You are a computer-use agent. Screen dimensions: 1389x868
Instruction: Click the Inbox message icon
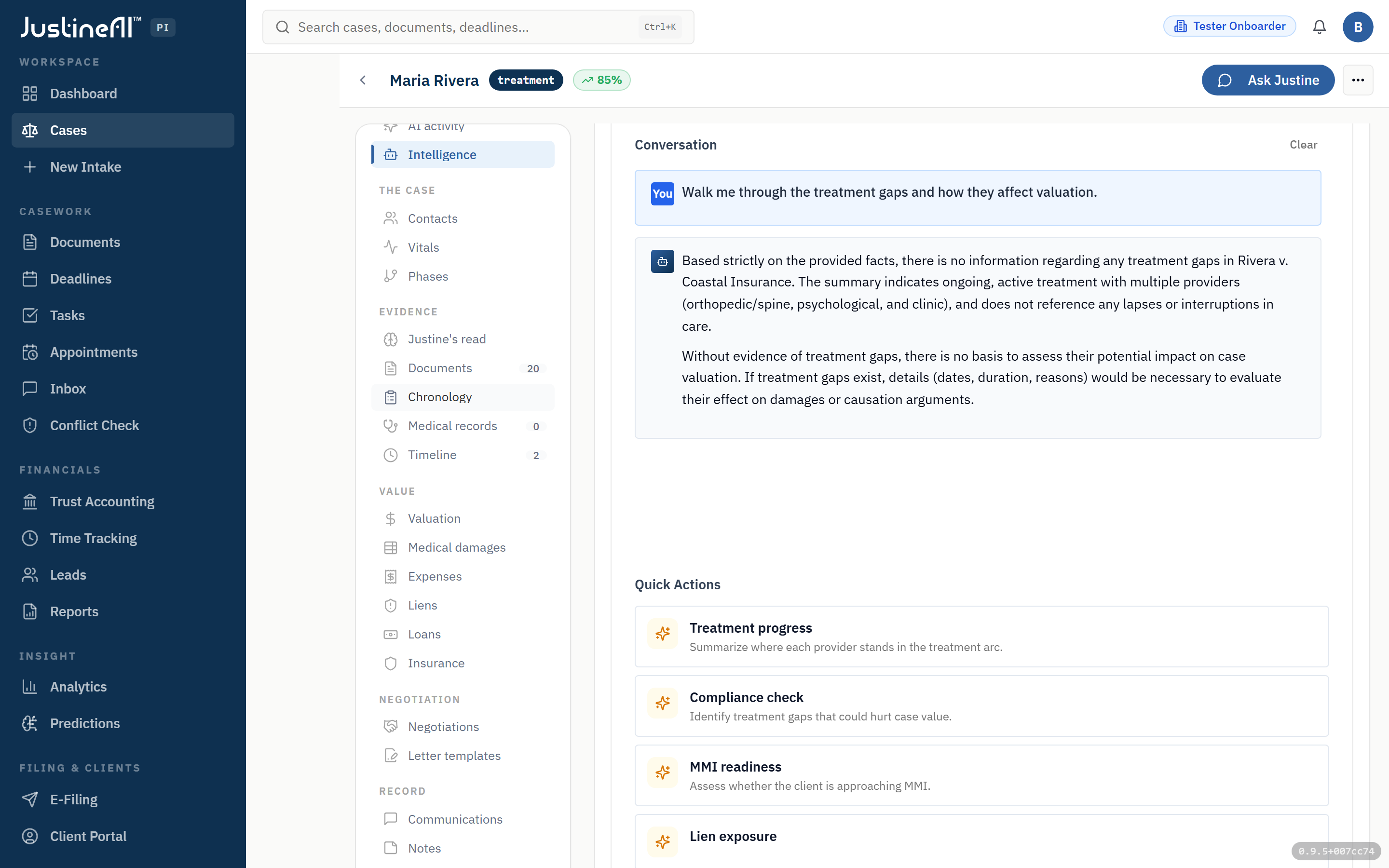[x=30, y=389]
